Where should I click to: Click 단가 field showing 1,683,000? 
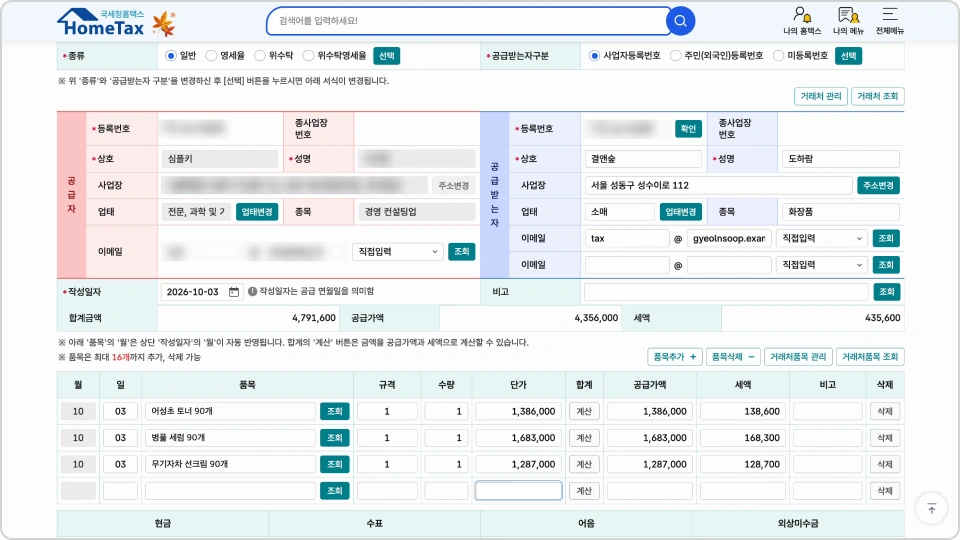pyautogui.click(x=519, y=438)
